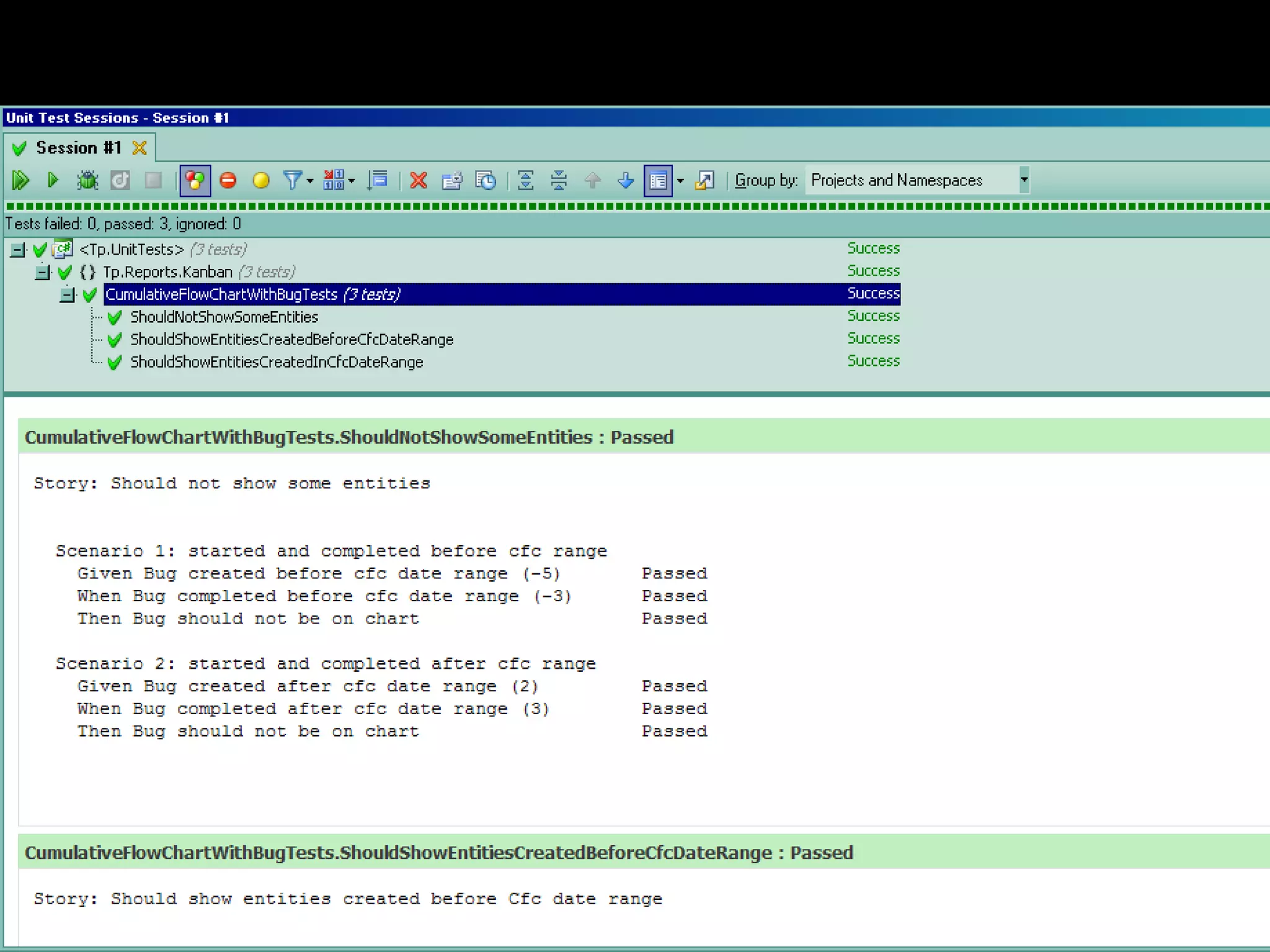Collapse the CumulativeFlowChartWithBugTests node
This screenshot has height=952, width=1270.
click(67, 295)
